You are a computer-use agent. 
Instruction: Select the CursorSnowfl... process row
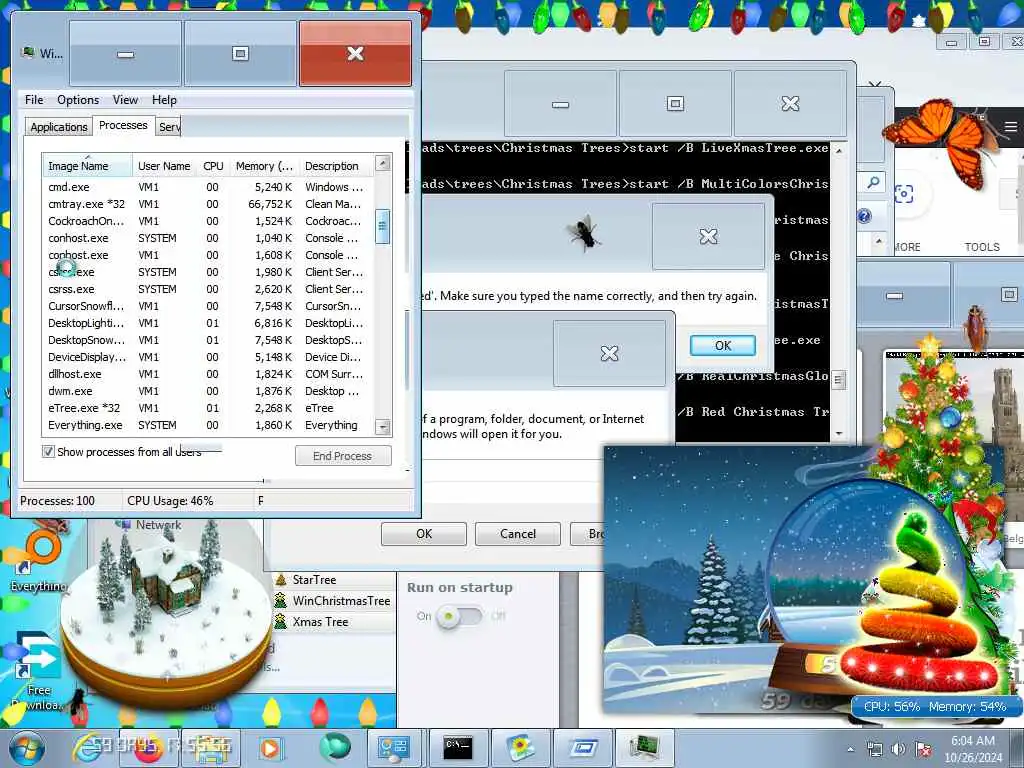pyautogui.click(x=208, y=306)
